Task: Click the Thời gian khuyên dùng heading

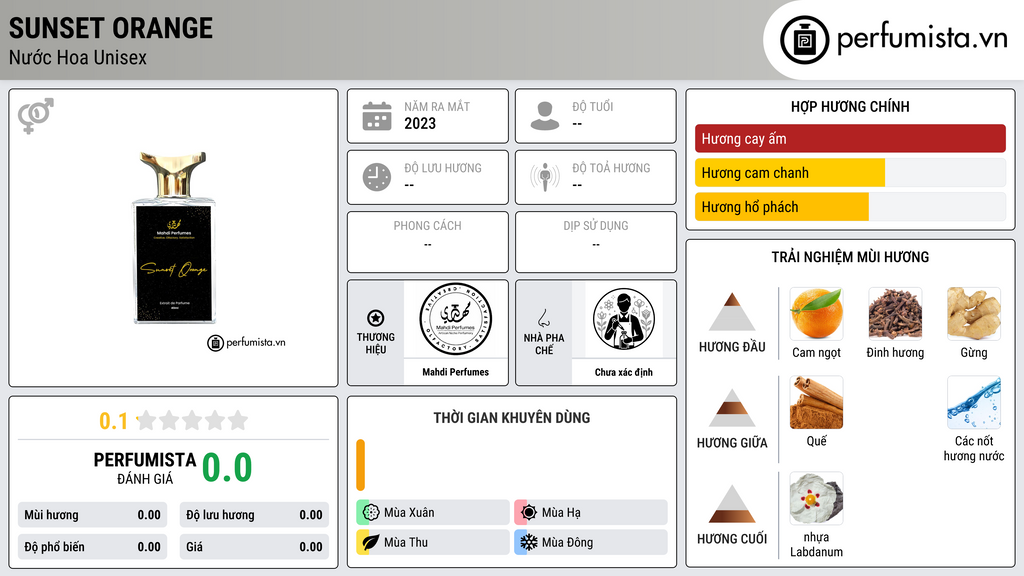Action: click(512, 418)
